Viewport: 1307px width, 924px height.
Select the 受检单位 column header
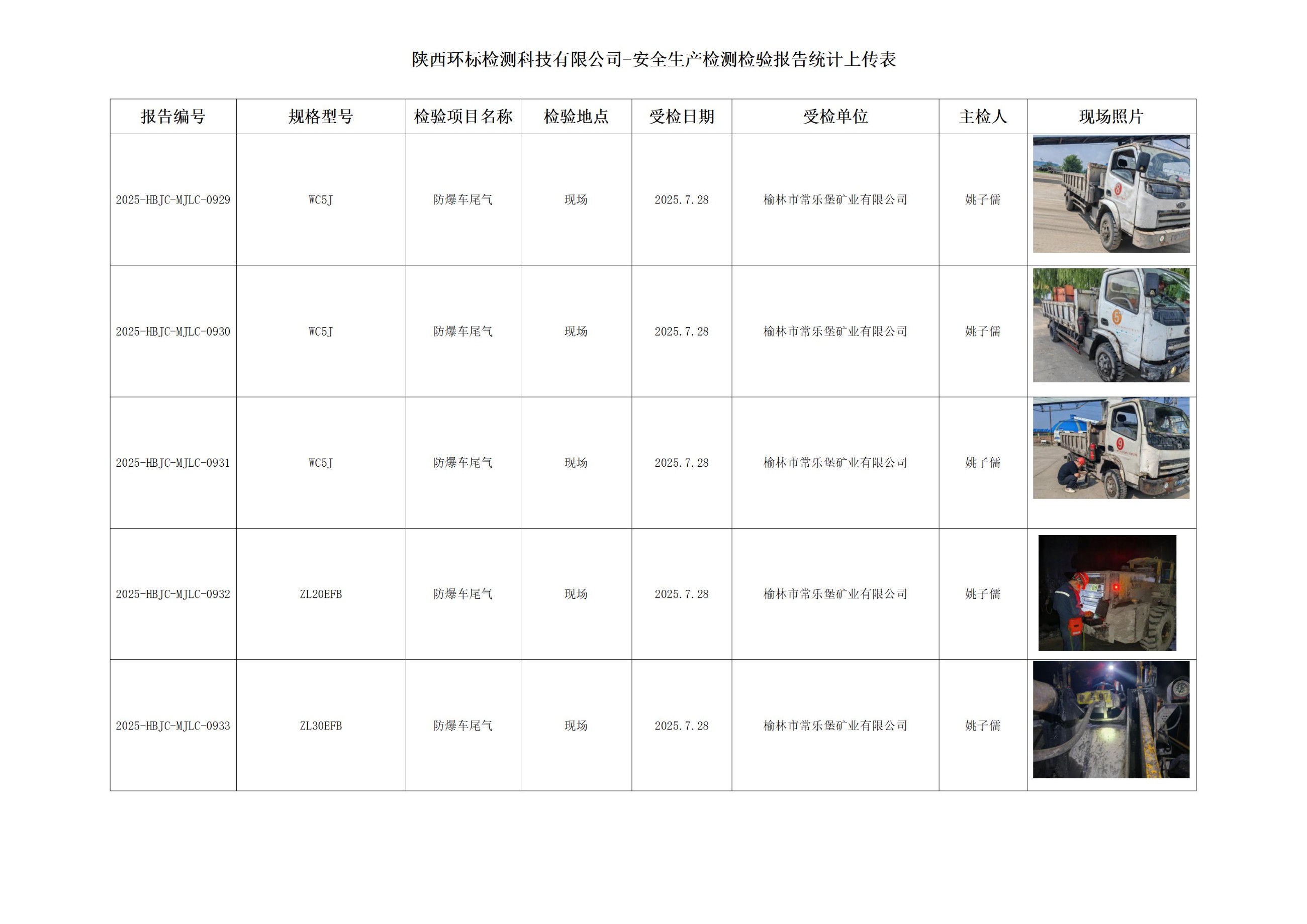pos(834,116)
